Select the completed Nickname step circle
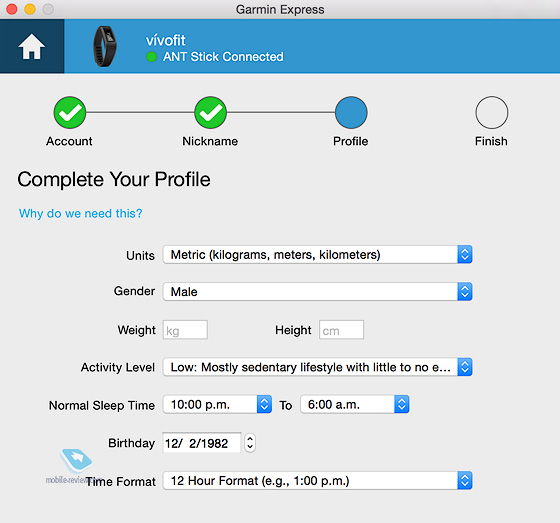The image size is (560, 523). coord(210,113)
